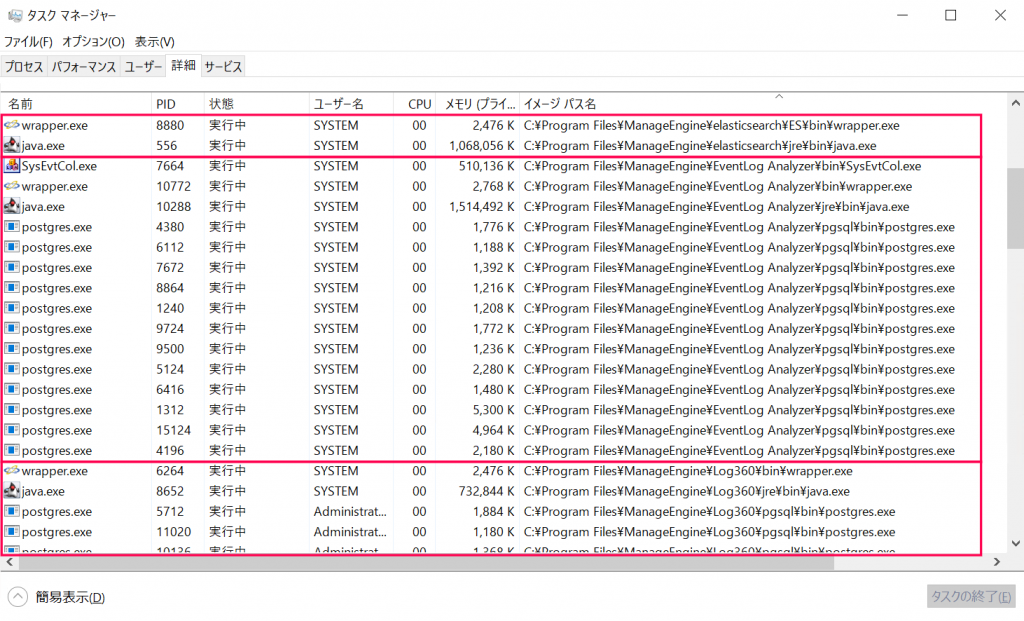Switch to the ユーザー tab

point(143,67)
